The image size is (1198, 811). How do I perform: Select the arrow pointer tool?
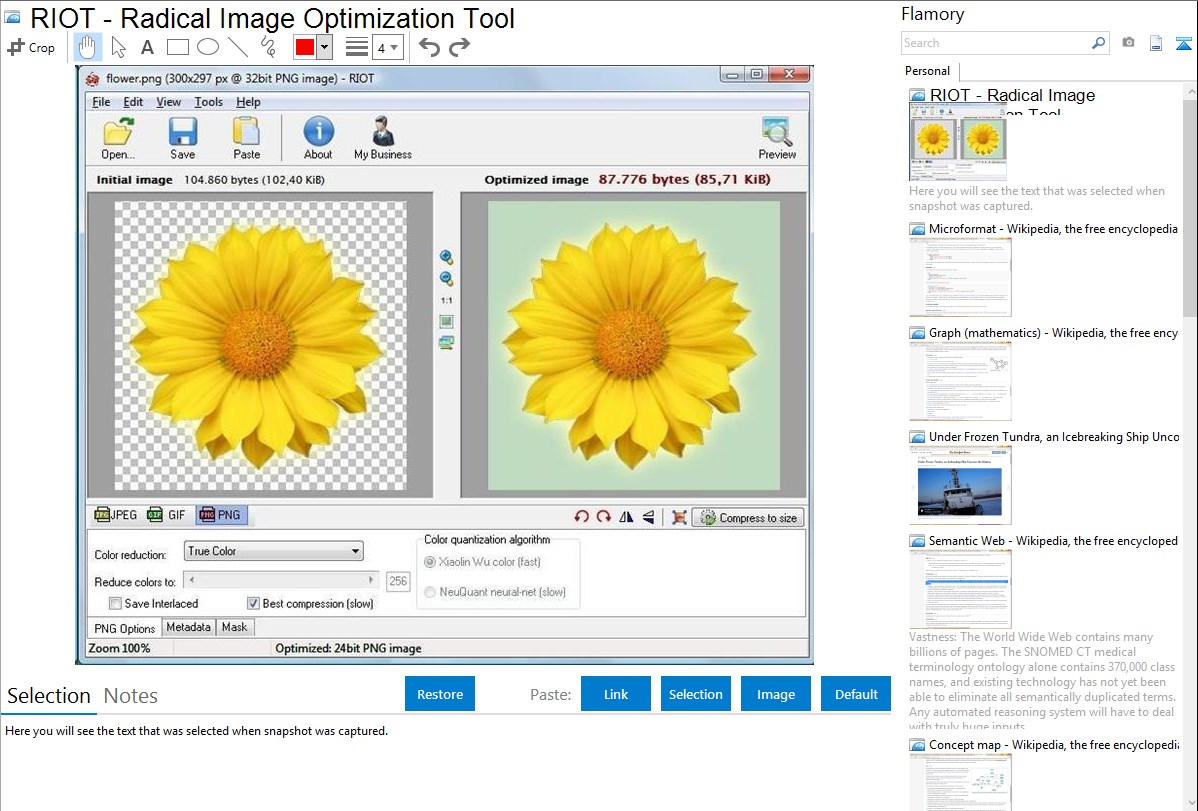(118, 47)
